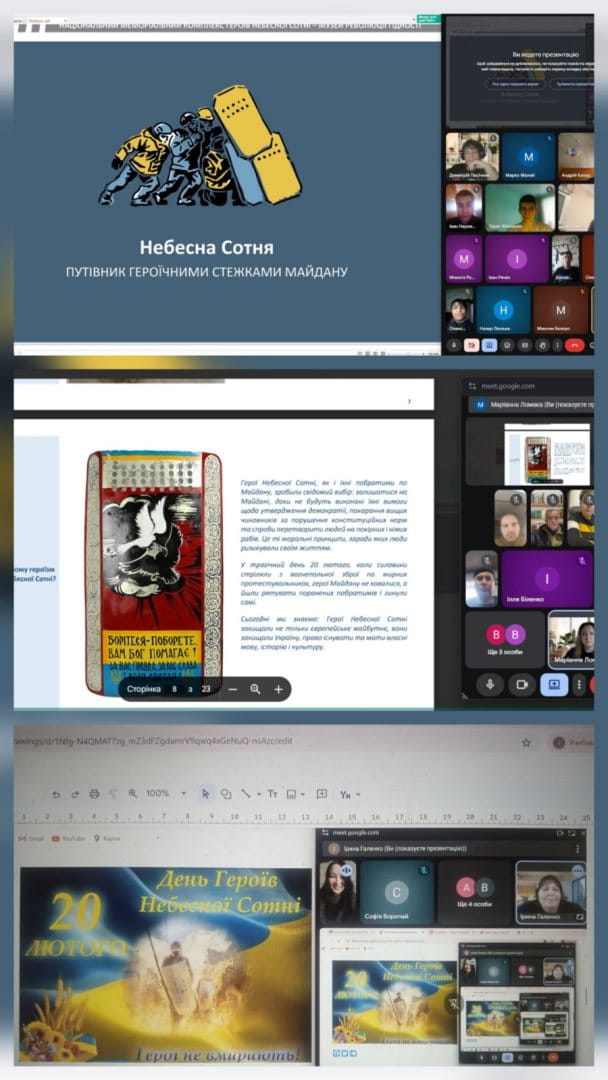Click present-screen icon in middle Meet window
Viewport: 608px width, 1080px height.
(554, 685)
